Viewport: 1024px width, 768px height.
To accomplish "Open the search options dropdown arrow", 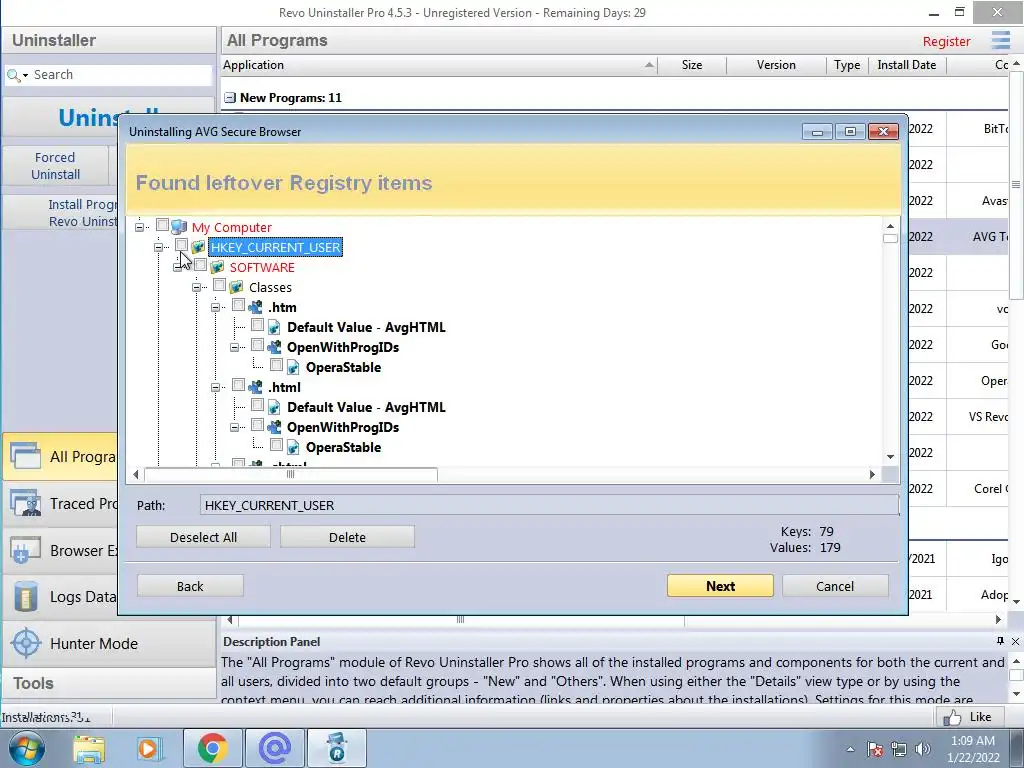I will 25,76.
